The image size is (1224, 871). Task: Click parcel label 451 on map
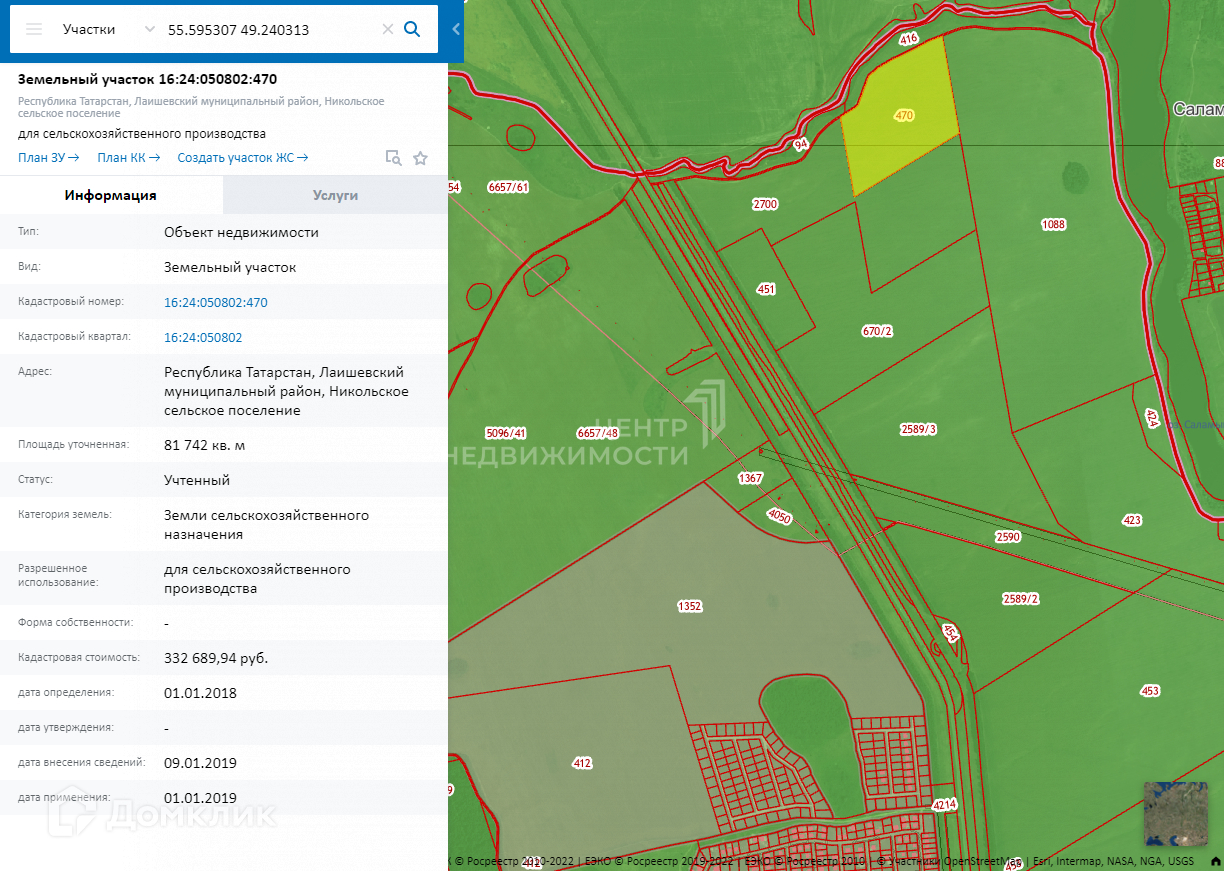pyautogui.click(x=766, y=289)
